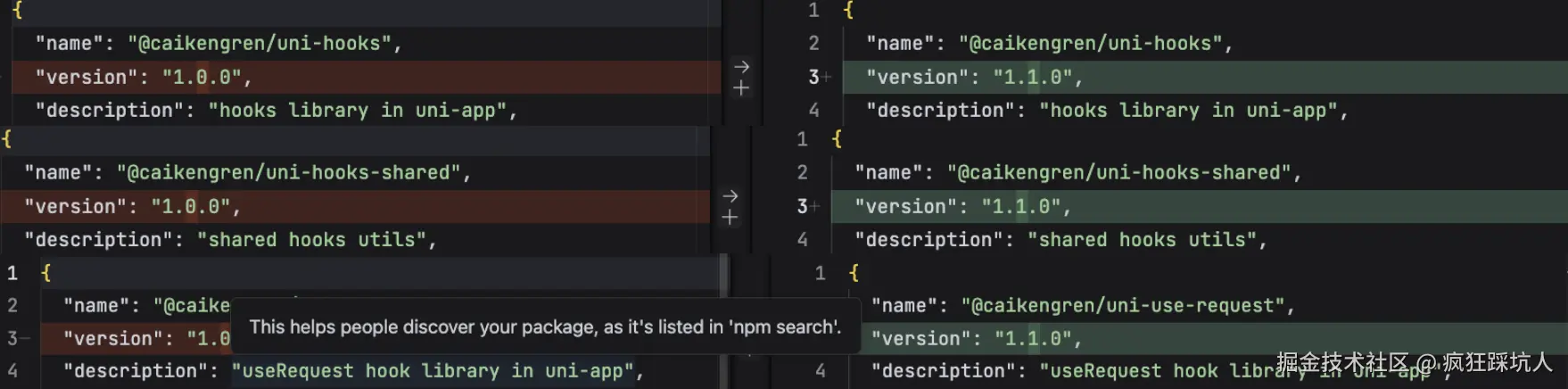Click line number 3 beside uni-hooks version 1.1.0
The height and width of the screenshot is (389, 1568).
pos(813,78)
